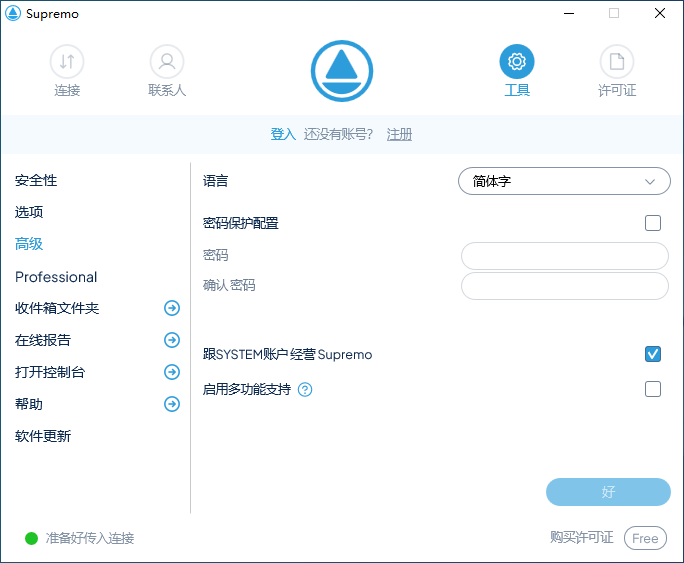Click the 好 OK button

click(608, 492)
